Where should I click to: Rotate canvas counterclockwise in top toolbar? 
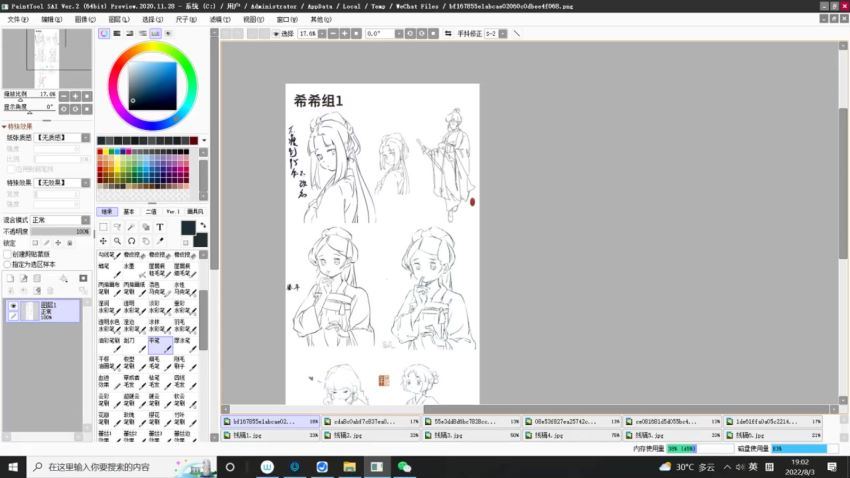410,34
